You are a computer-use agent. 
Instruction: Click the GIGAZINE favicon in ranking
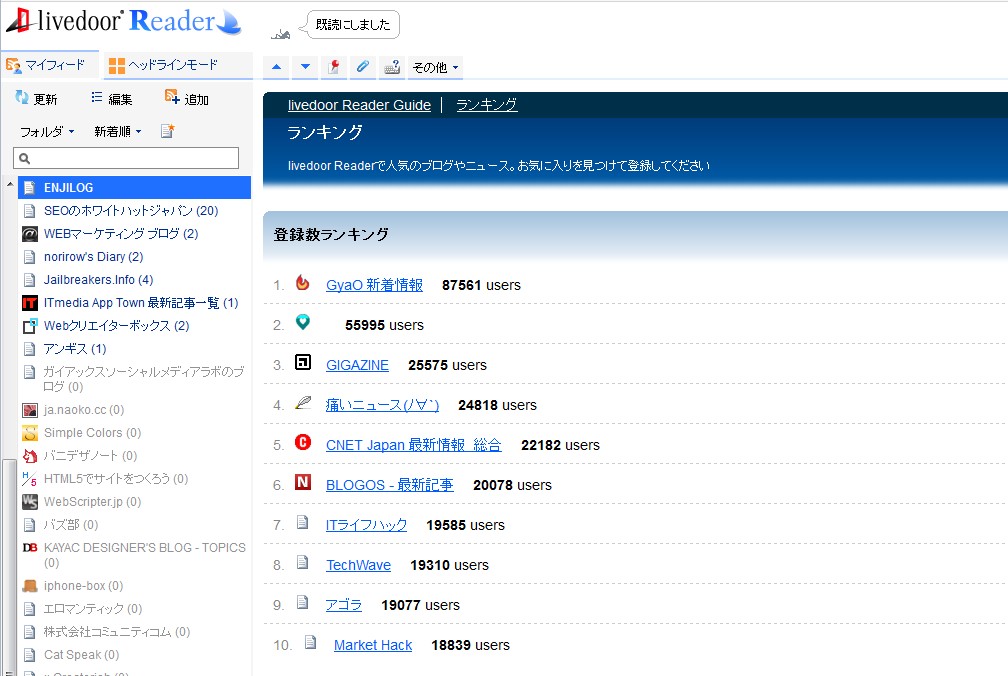click(x=302, y=362)
